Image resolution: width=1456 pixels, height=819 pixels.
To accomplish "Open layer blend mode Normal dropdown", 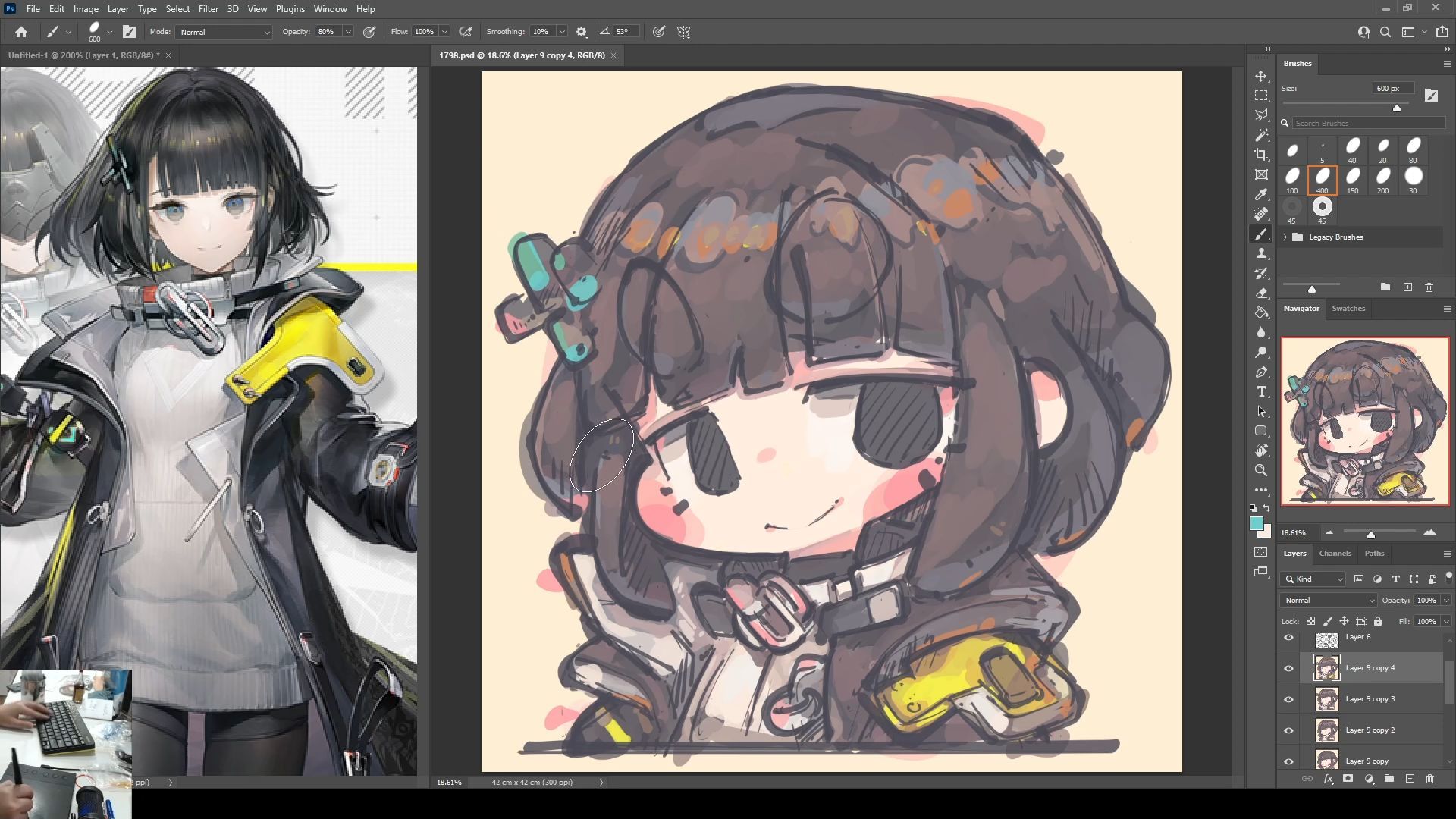I will 1329,601.
